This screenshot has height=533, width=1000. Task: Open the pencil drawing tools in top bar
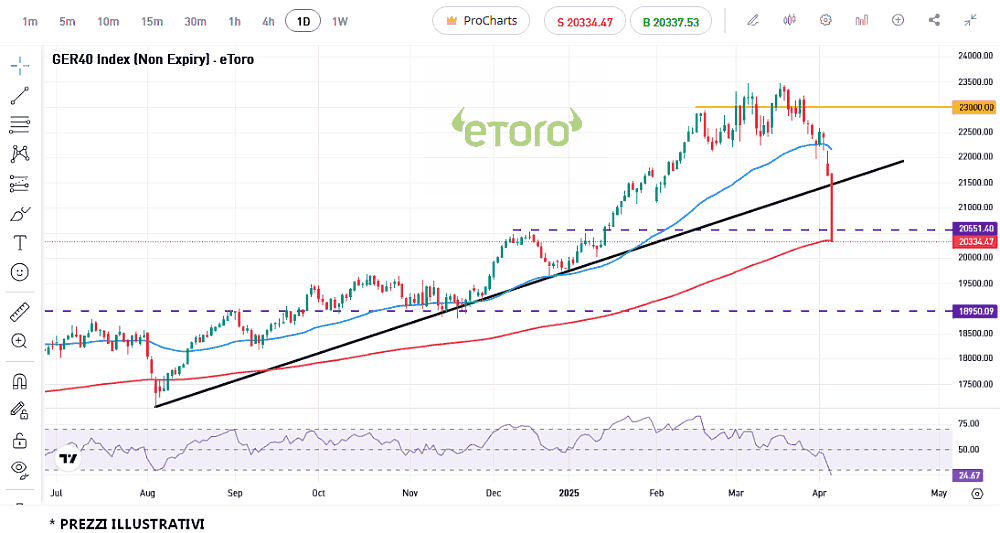(753, 20)
